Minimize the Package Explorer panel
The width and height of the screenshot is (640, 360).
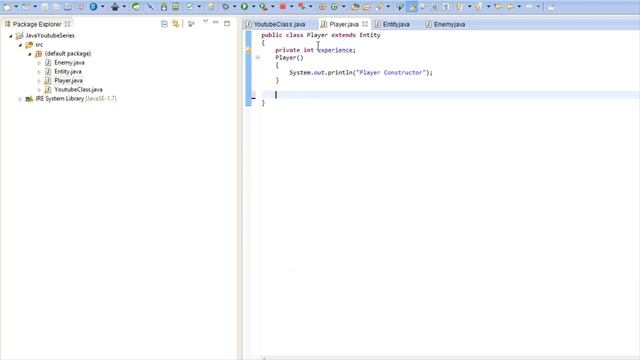(x=216, y=22)
